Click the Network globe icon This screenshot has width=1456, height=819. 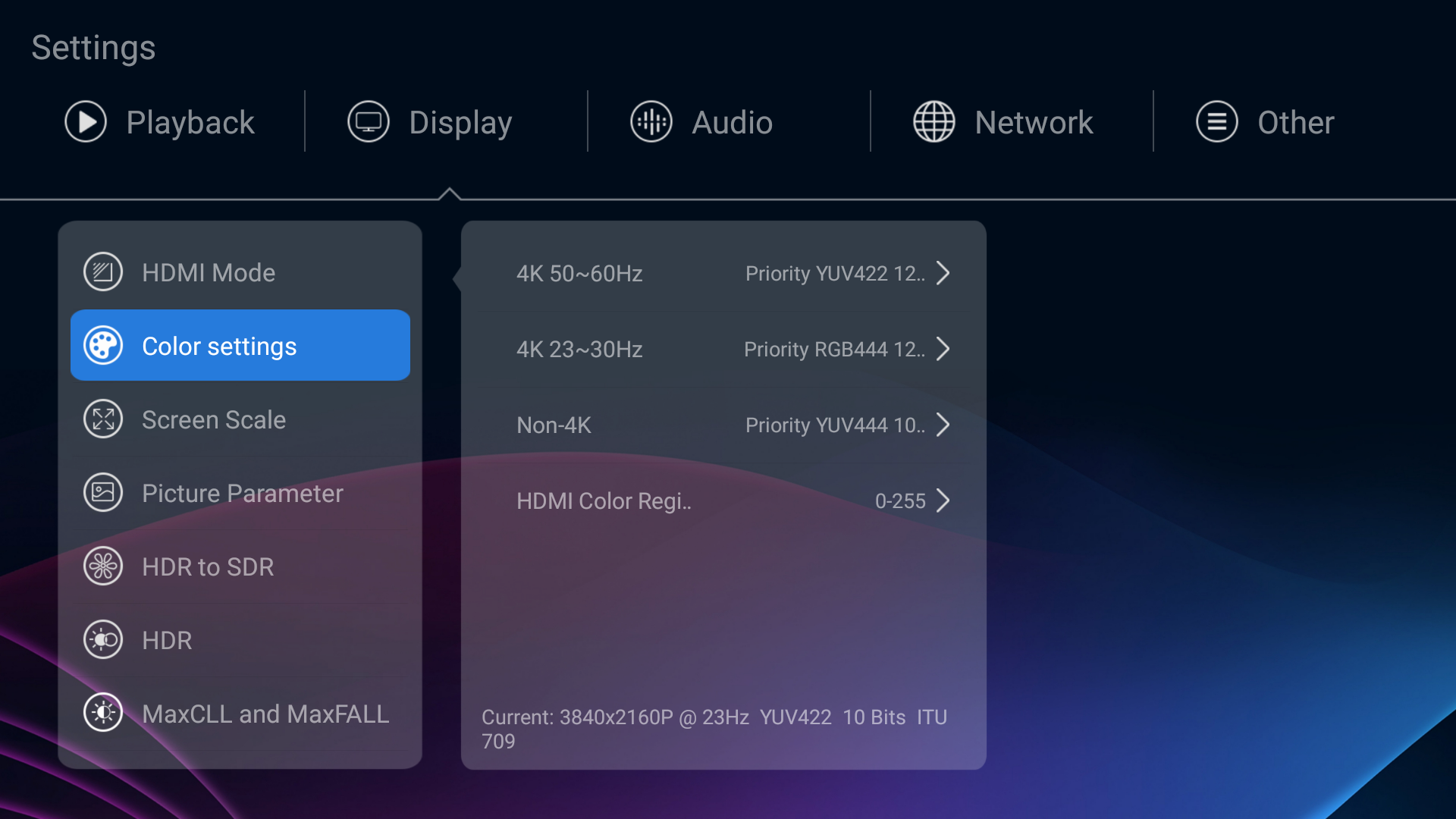point(934,121)
